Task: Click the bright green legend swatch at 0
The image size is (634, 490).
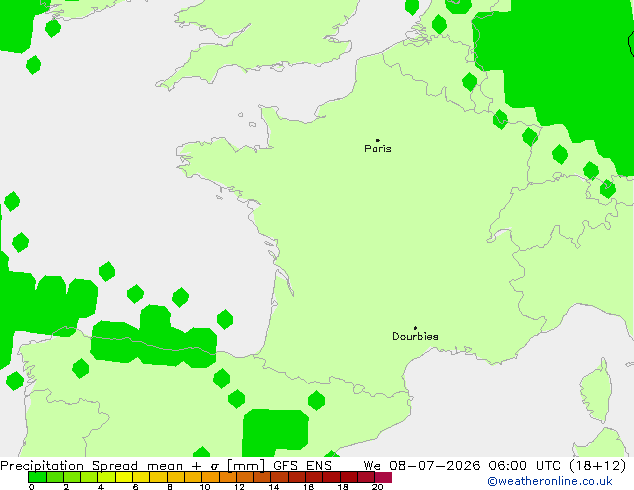Action: [x=37, y=477]
